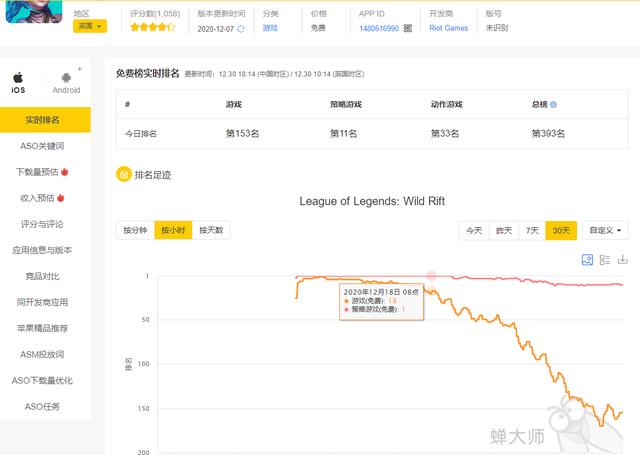Click the 策略游戏 column header
The image size is (640, 455).
coord(346,104)
